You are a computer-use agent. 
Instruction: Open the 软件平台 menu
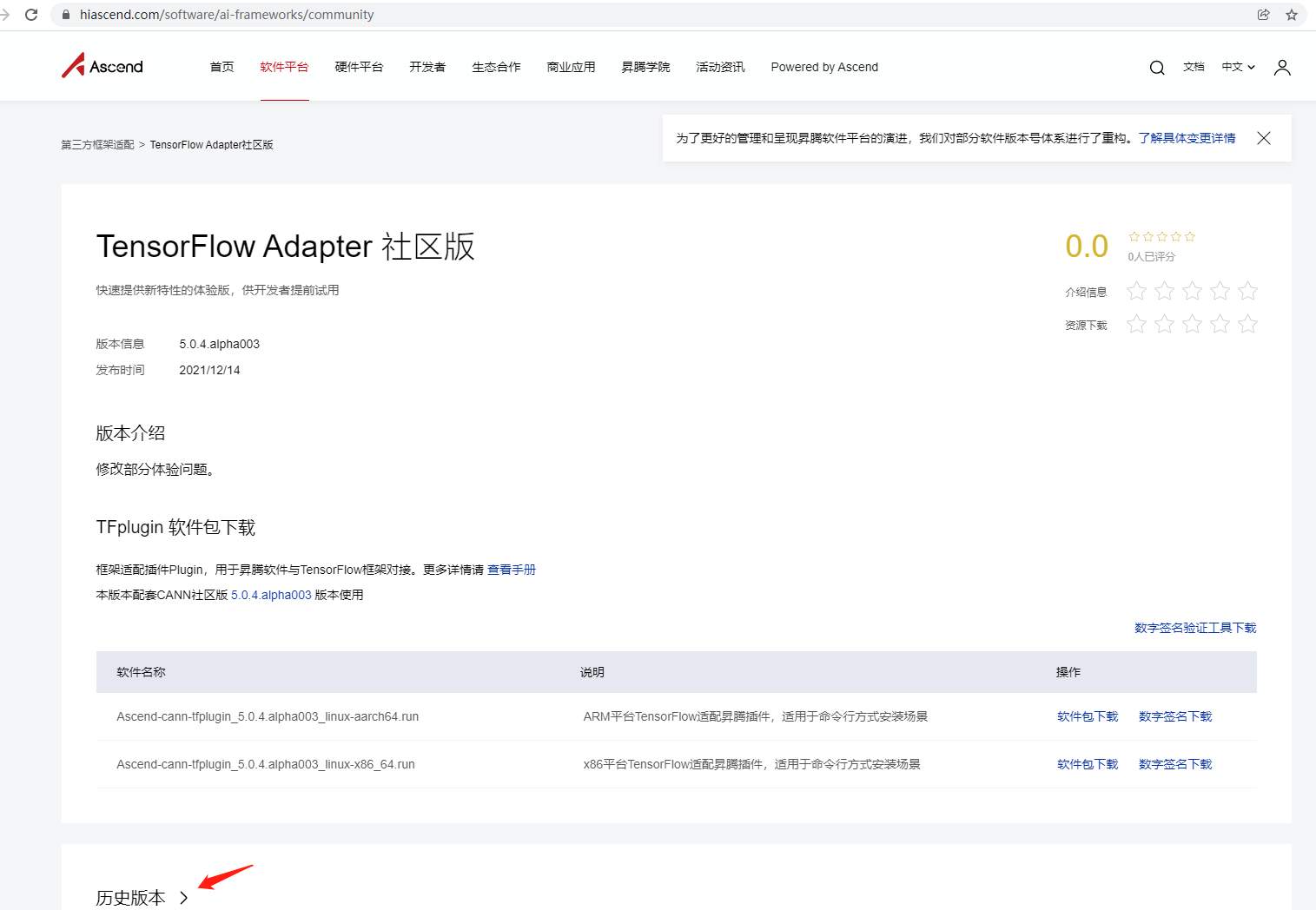tap(284, 67)
